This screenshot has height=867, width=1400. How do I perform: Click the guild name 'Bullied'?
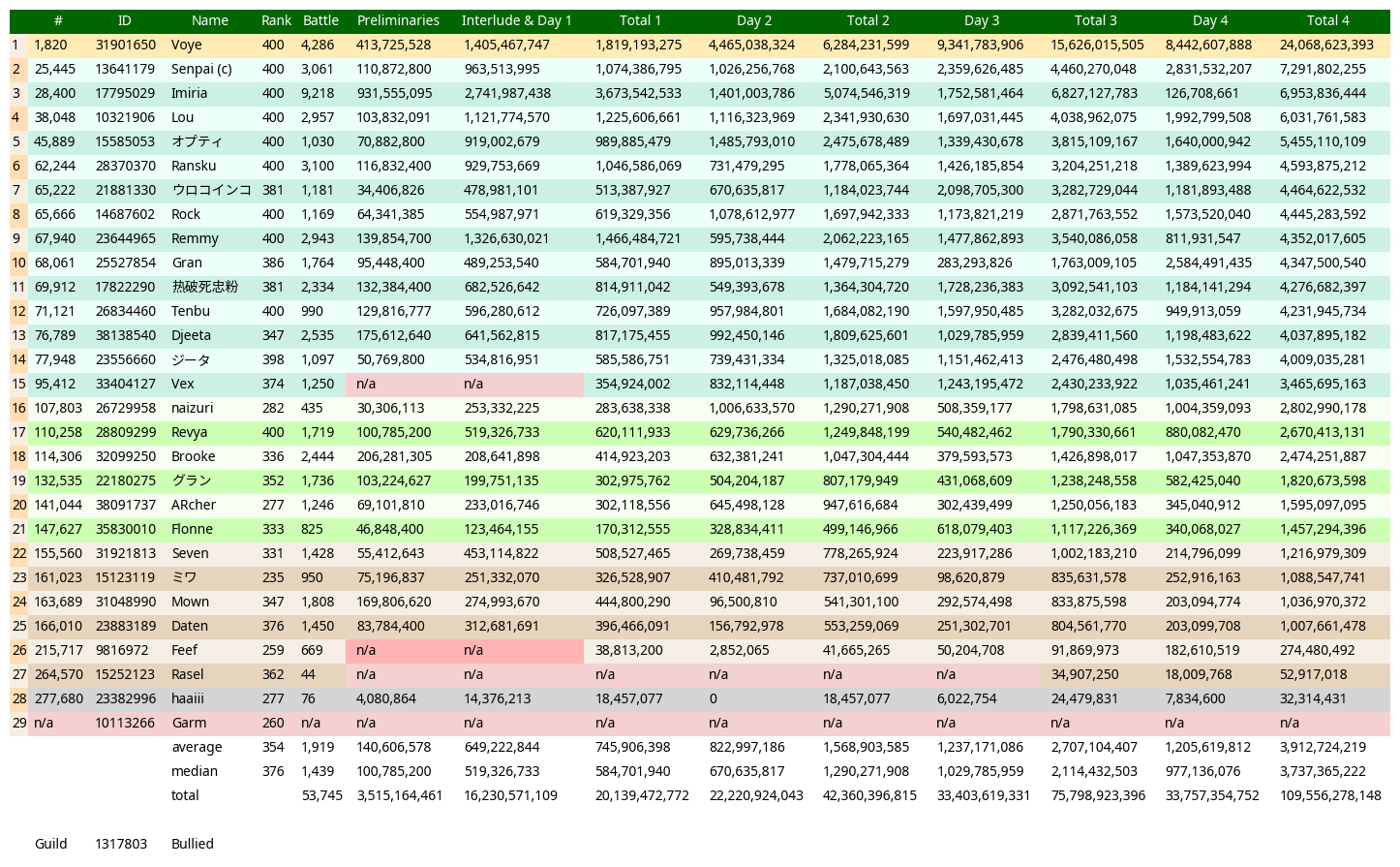[193, 844]
